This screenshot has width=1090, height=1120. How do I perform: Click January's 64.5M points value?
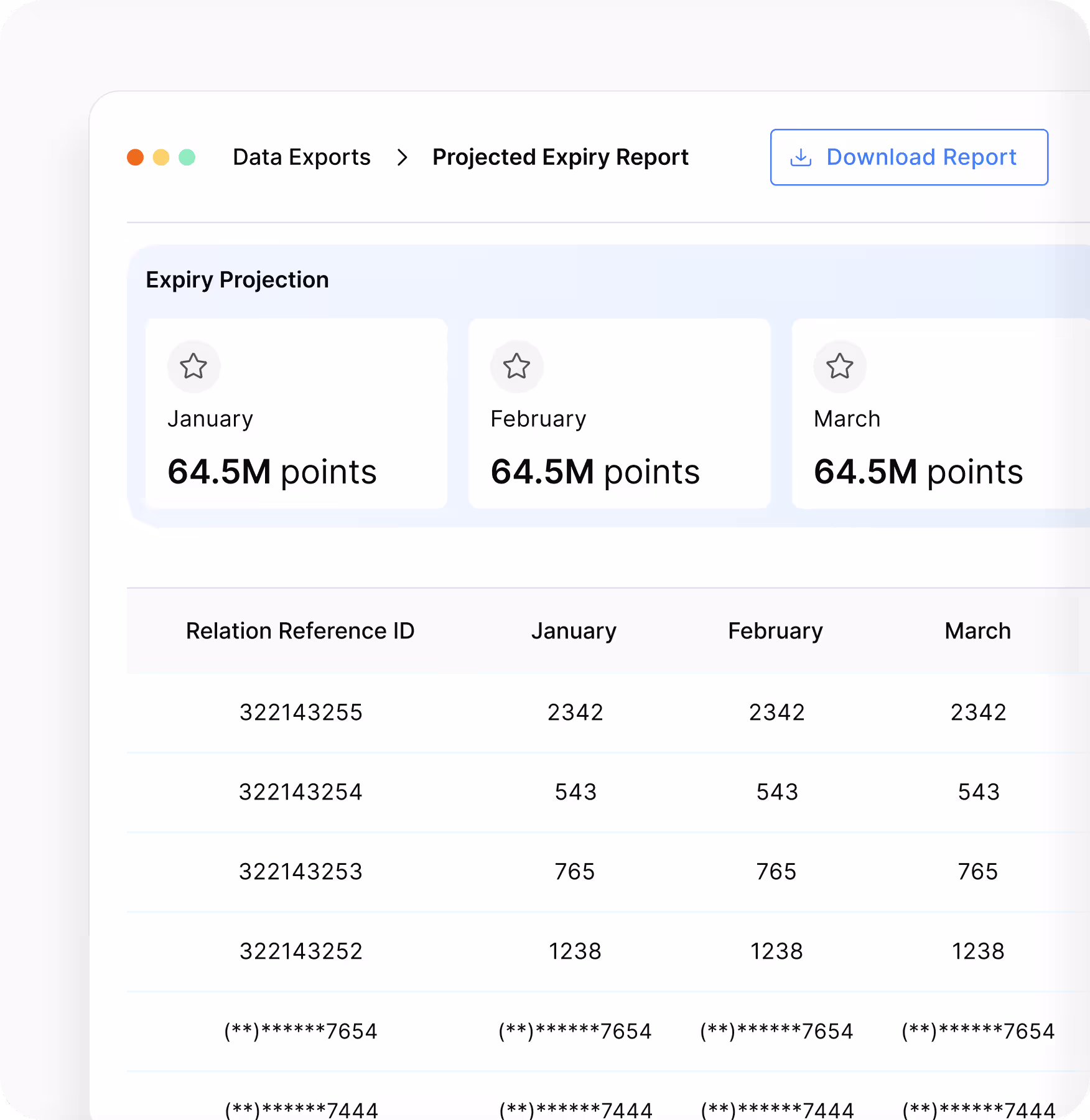(x=272, y=472)
